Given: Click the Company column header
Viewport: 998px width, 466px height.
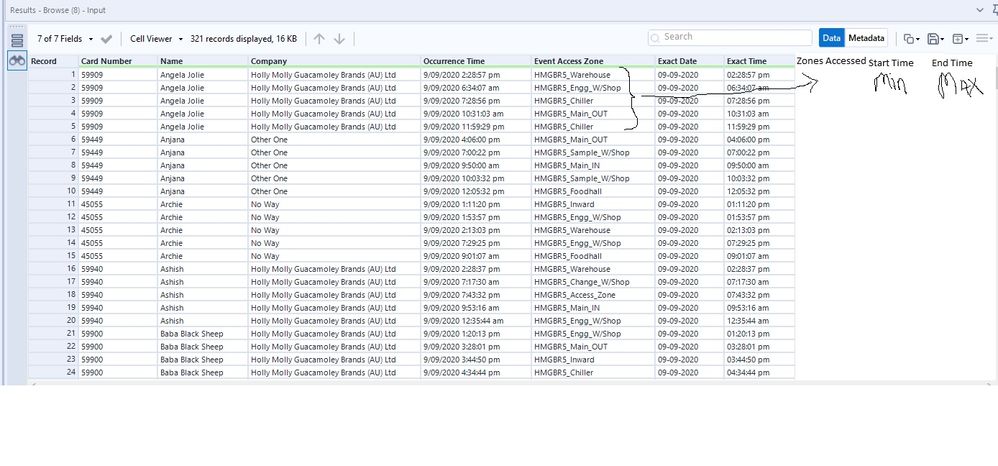Looking at the screenshot, I should pos(334,61).
